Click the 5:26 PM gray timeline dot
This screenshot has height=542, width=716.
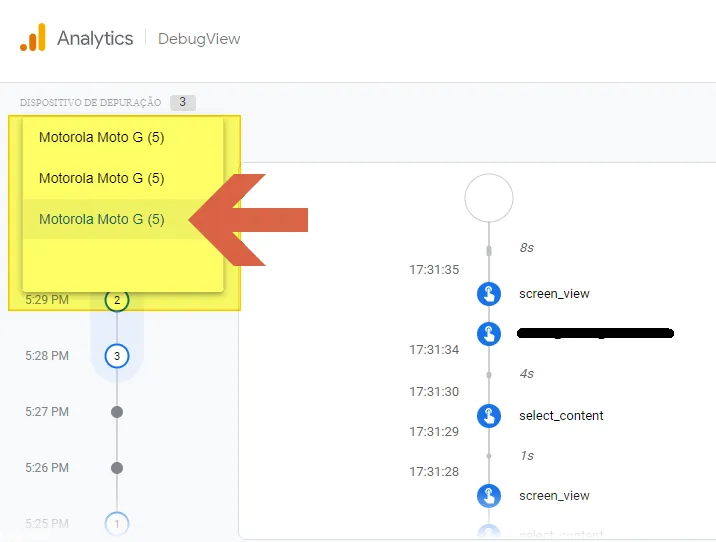117,468
